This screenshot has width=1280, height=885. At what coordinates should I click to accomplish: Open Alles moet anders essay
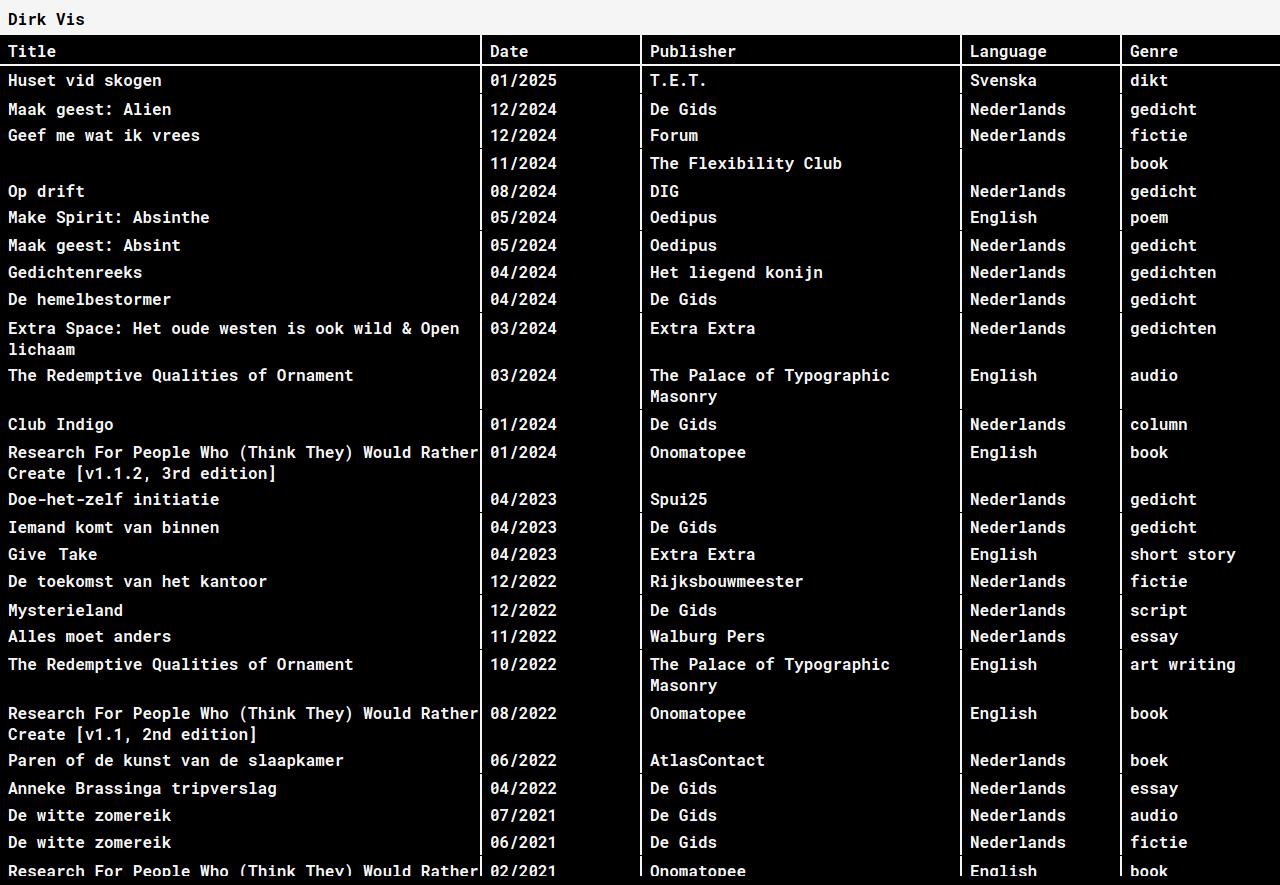tap(90, 636)
